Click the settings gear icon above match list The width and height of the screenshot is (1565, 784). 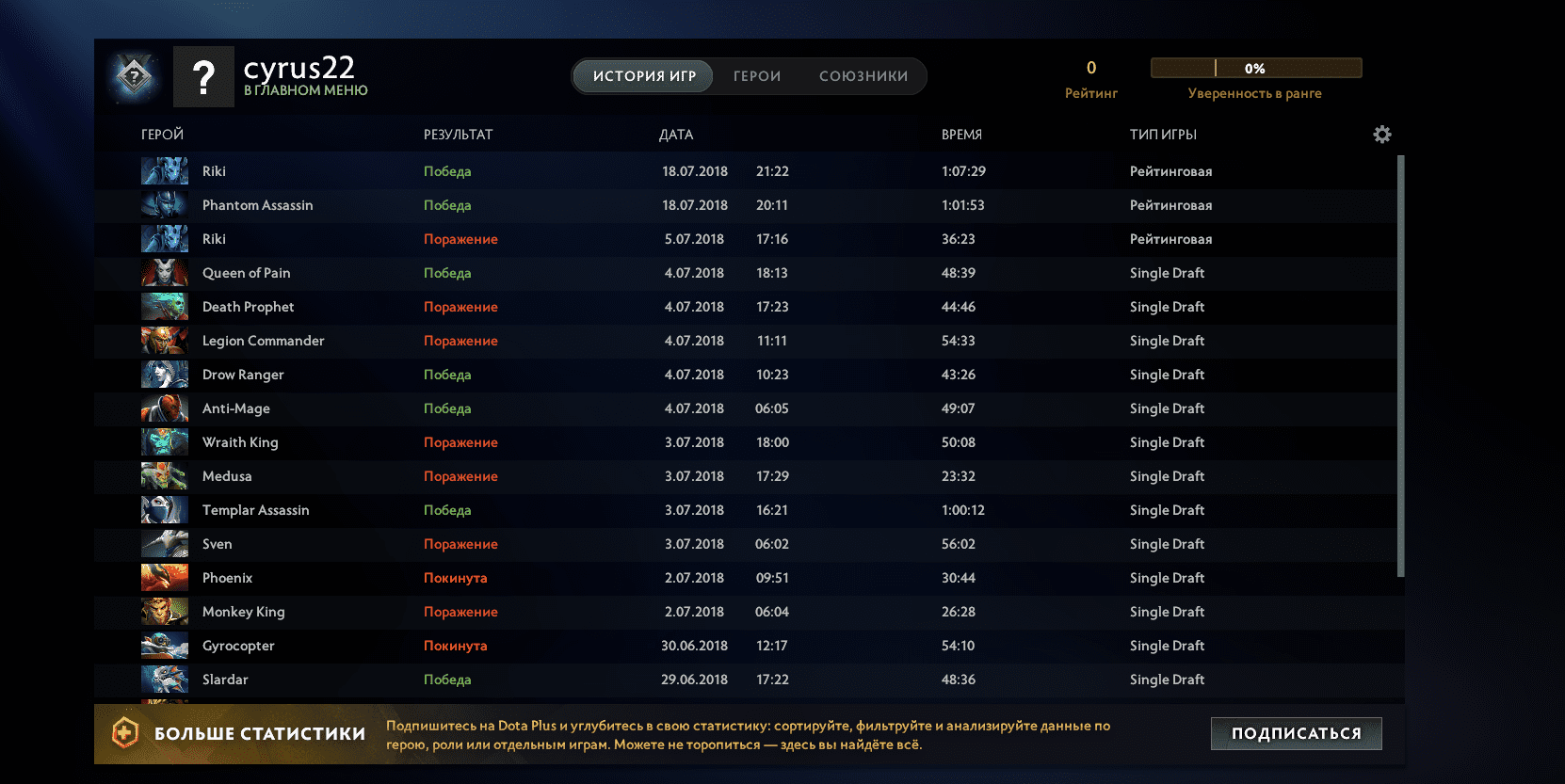pyautogui.click(x=1381, y=135)
